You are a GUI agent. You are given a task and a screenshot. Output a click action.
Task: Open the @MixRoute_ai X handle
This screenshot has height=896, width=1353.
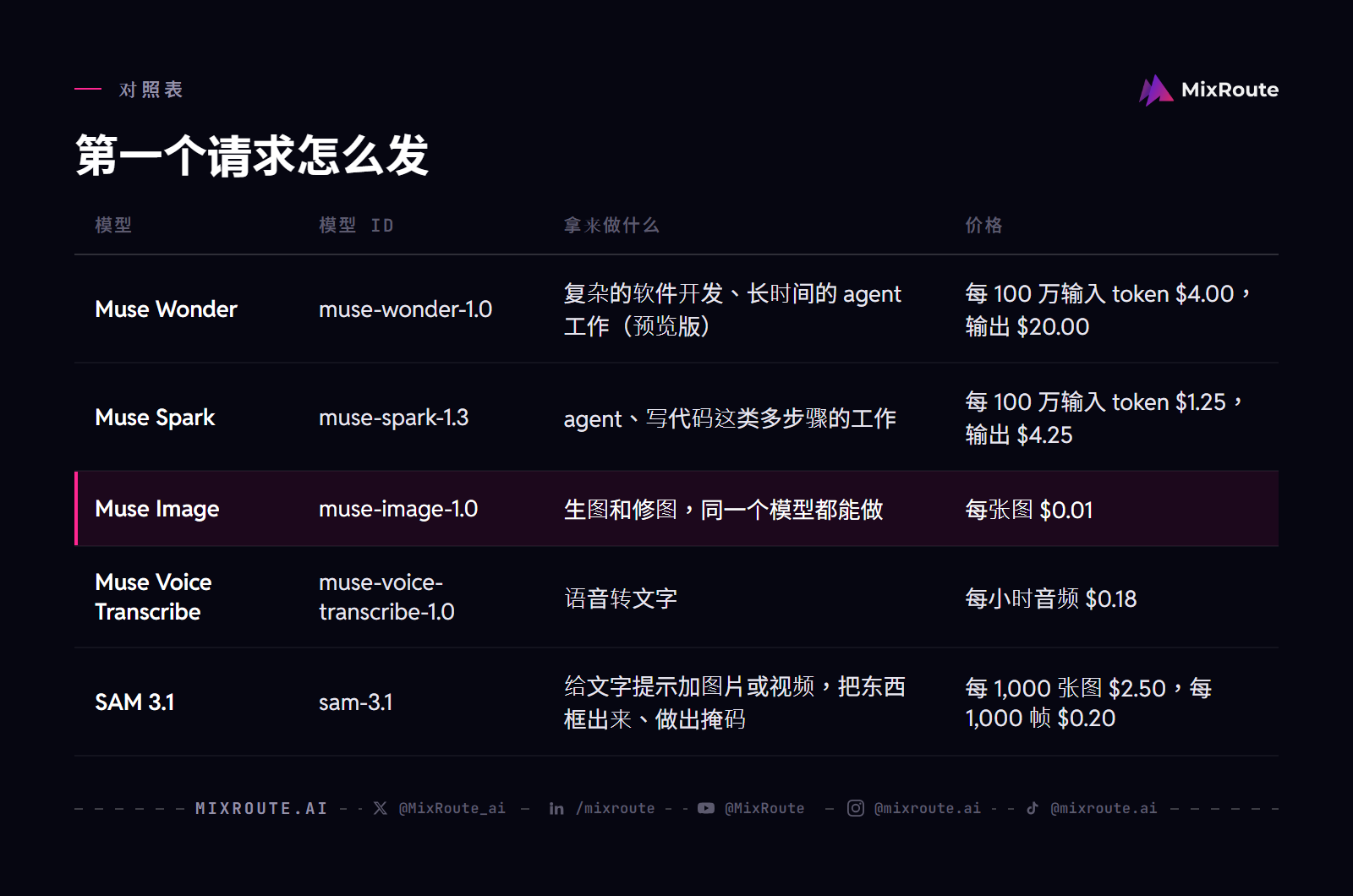pyautogui.click(x=452, y=808)
